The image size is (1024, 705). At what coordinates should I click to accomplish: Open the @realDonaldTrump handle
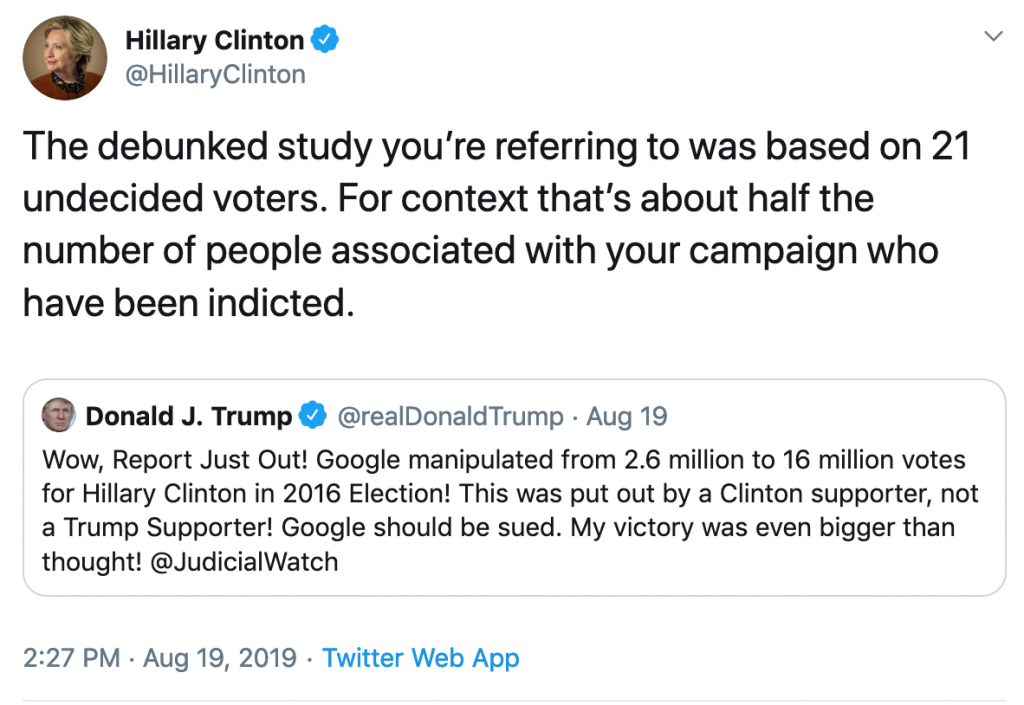tap(450, 416)
